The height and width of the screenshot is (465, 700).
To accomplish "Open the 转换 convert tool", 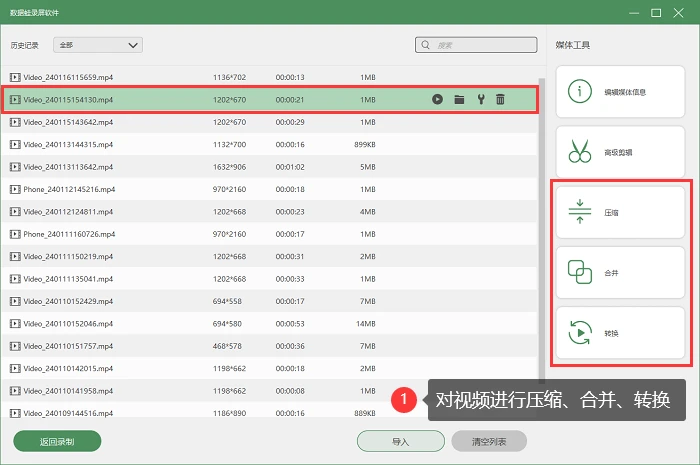I will 620,333.
